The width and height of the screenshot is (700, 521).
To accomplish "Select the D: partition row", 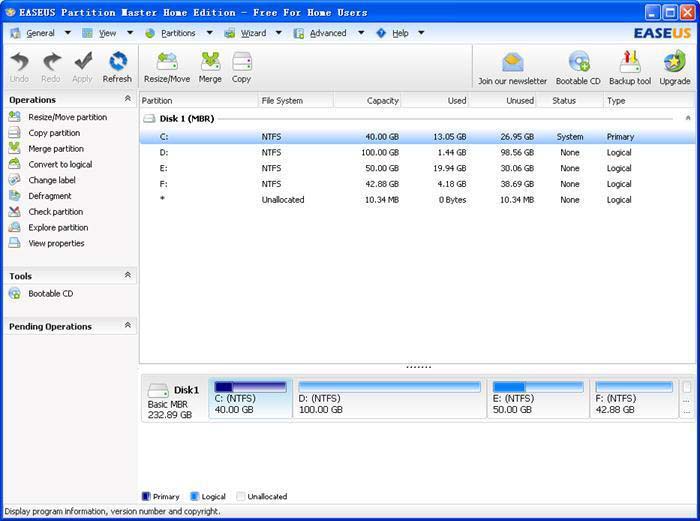I will point(400,152).
